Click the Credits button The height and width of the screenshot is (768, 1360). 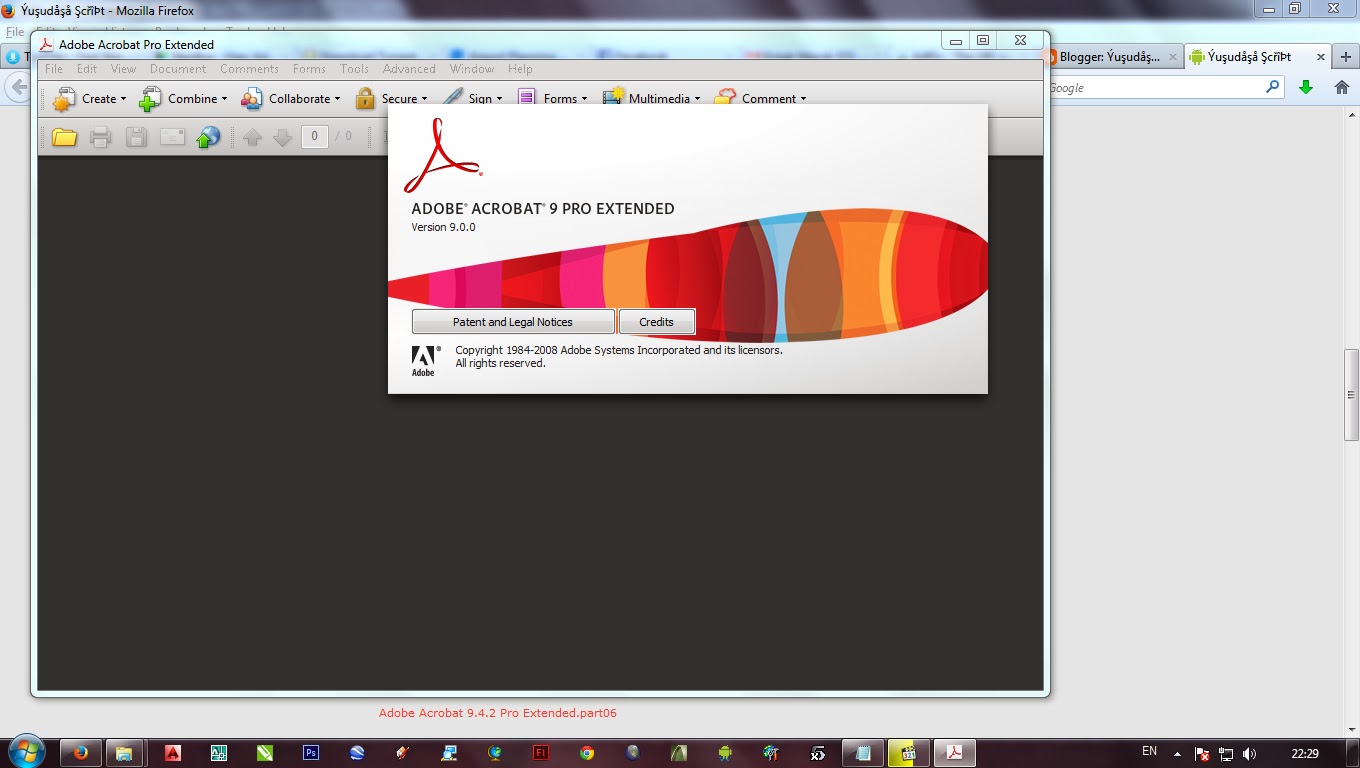click(657, 322)
